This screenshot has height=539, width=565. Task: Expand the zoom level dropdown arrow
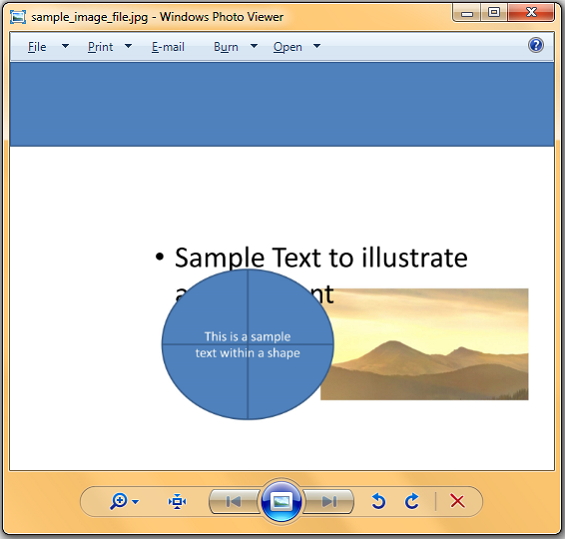(x=135, y=502)
